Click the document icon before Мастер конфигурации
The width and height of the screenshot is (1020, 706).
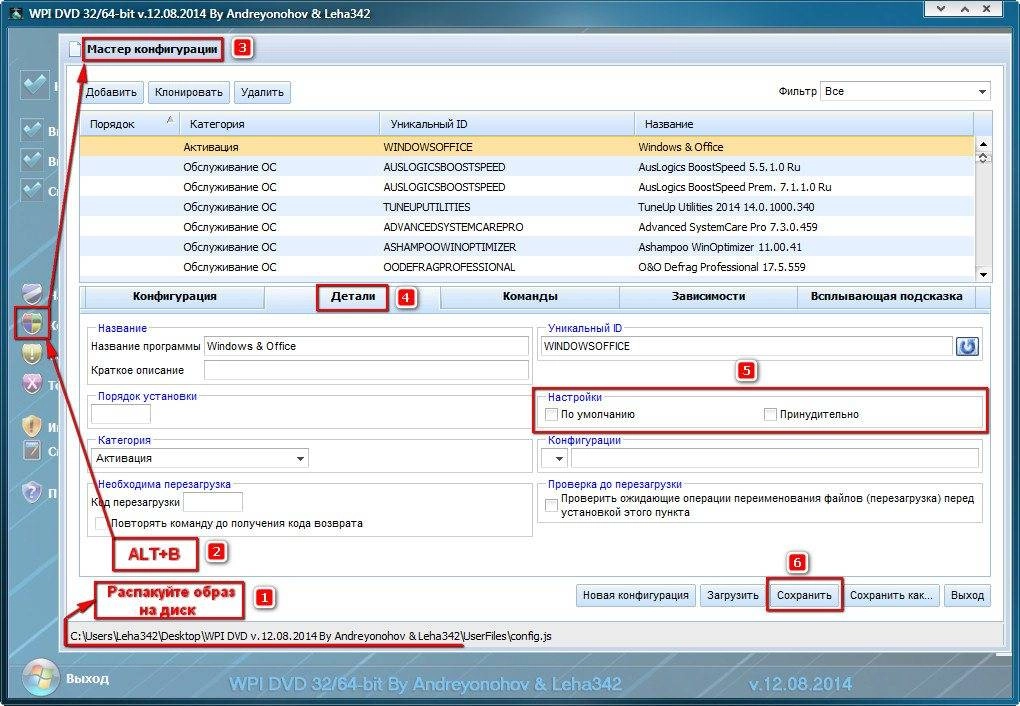[x=76, y=49]
